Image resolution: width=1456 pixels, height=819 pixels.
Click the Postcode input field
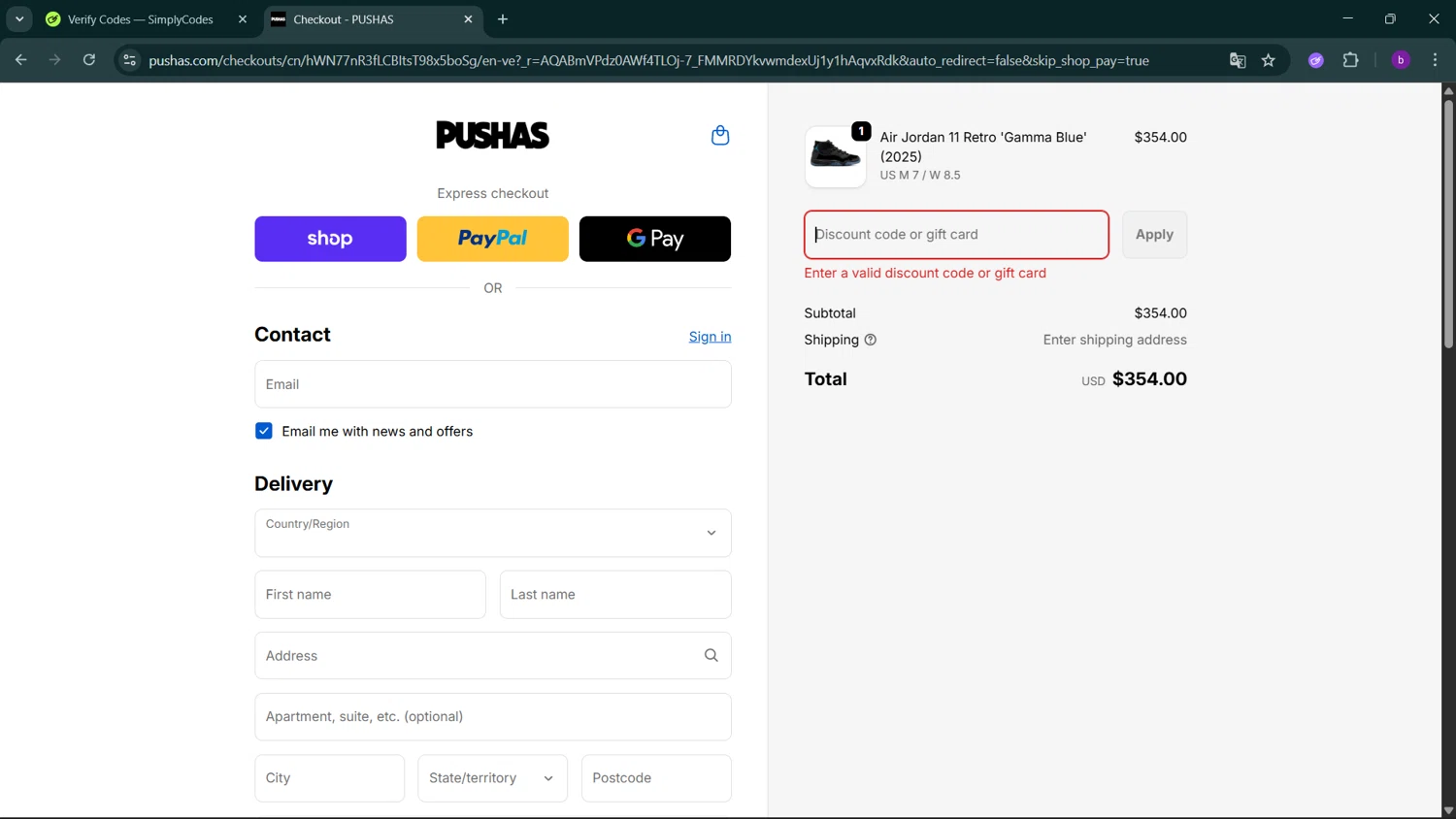[656, 778]
